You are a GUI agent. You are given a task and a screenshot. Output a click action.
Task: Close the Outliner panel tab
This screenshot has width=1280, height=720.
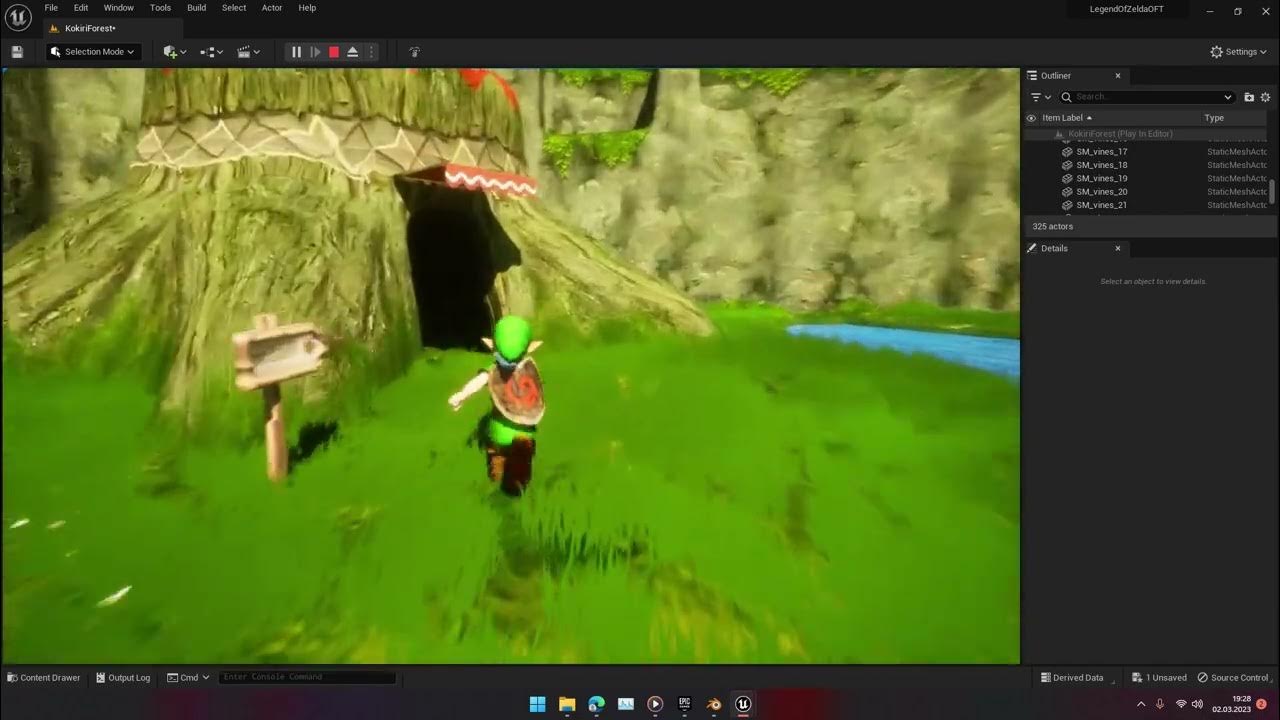[1118, 76]
